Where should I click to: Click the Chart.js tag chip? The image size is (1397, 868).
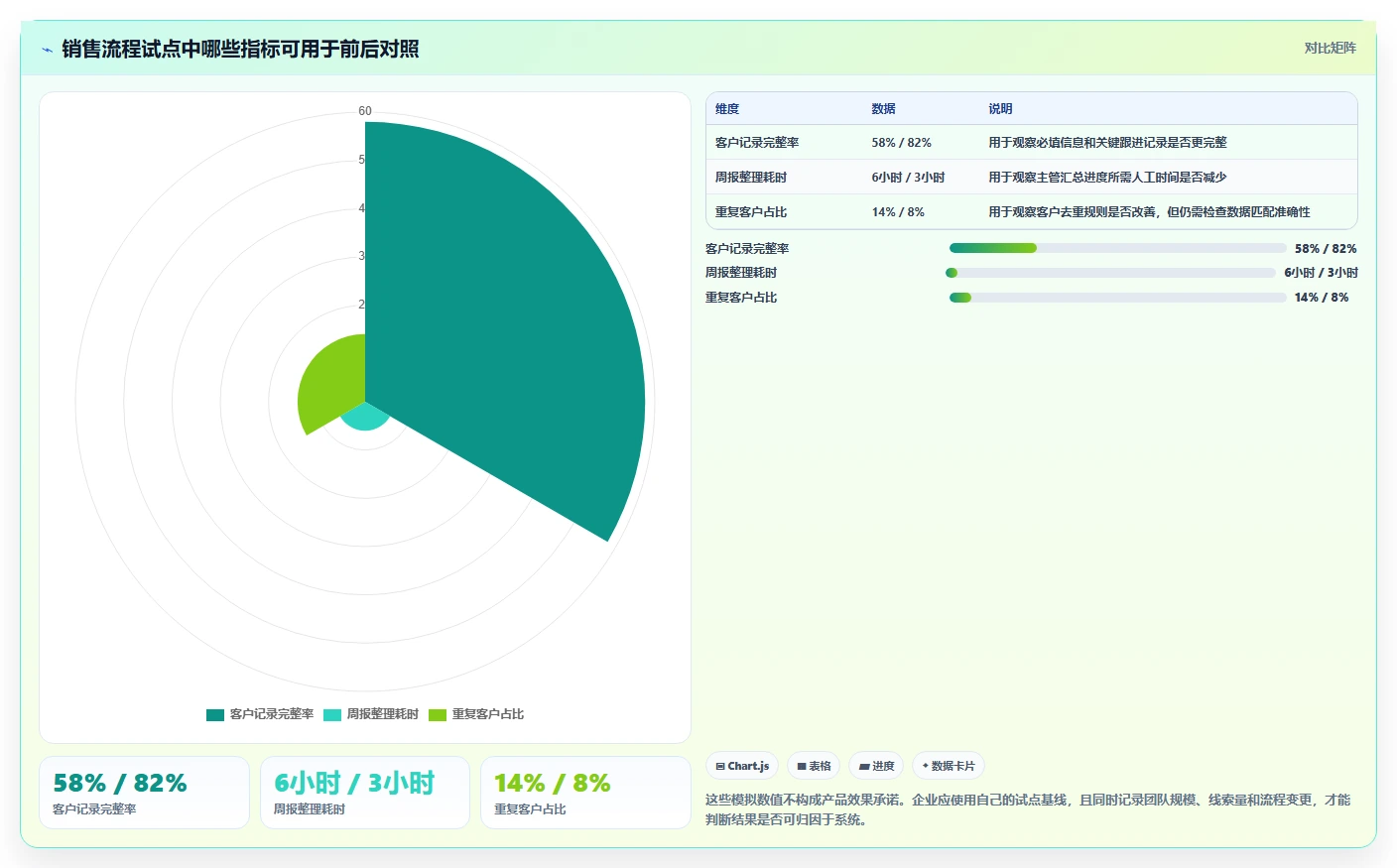tap(742, 766)
